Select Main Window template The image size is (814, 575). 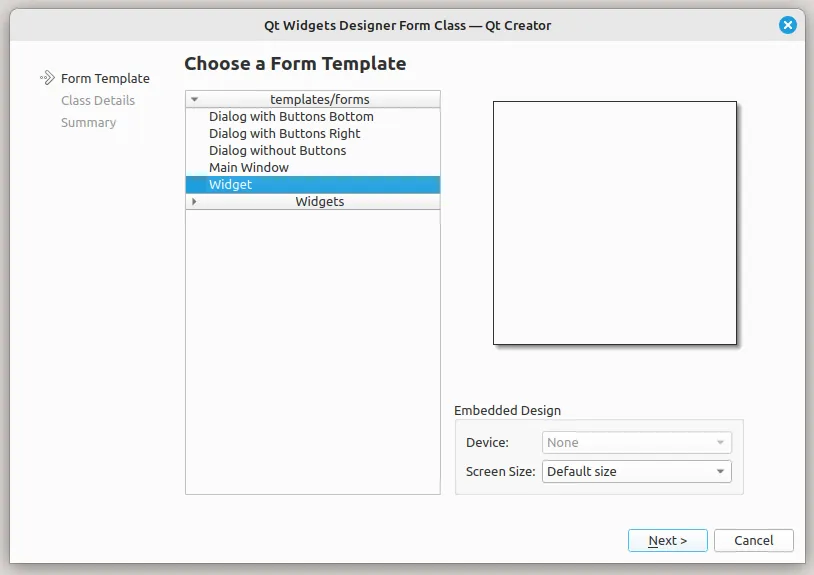click(x=313, y=168)
